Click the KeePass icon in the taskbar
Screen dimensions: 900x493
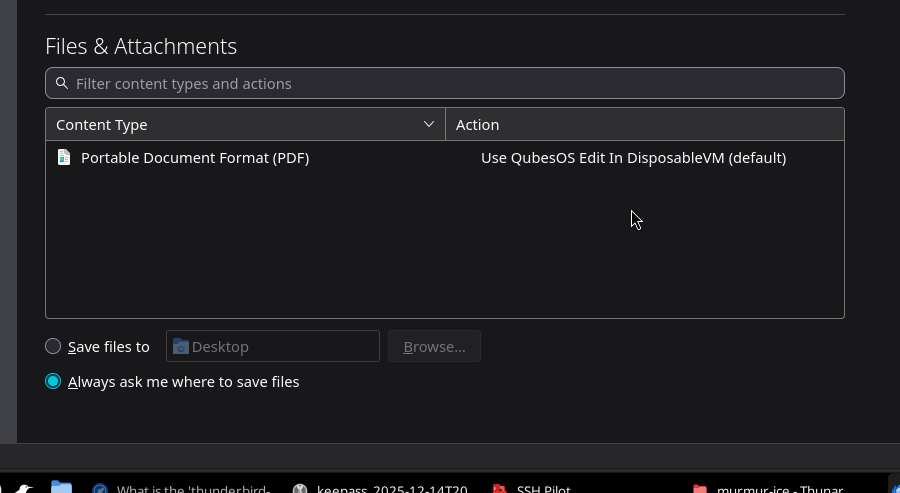(x=299, y=489)
